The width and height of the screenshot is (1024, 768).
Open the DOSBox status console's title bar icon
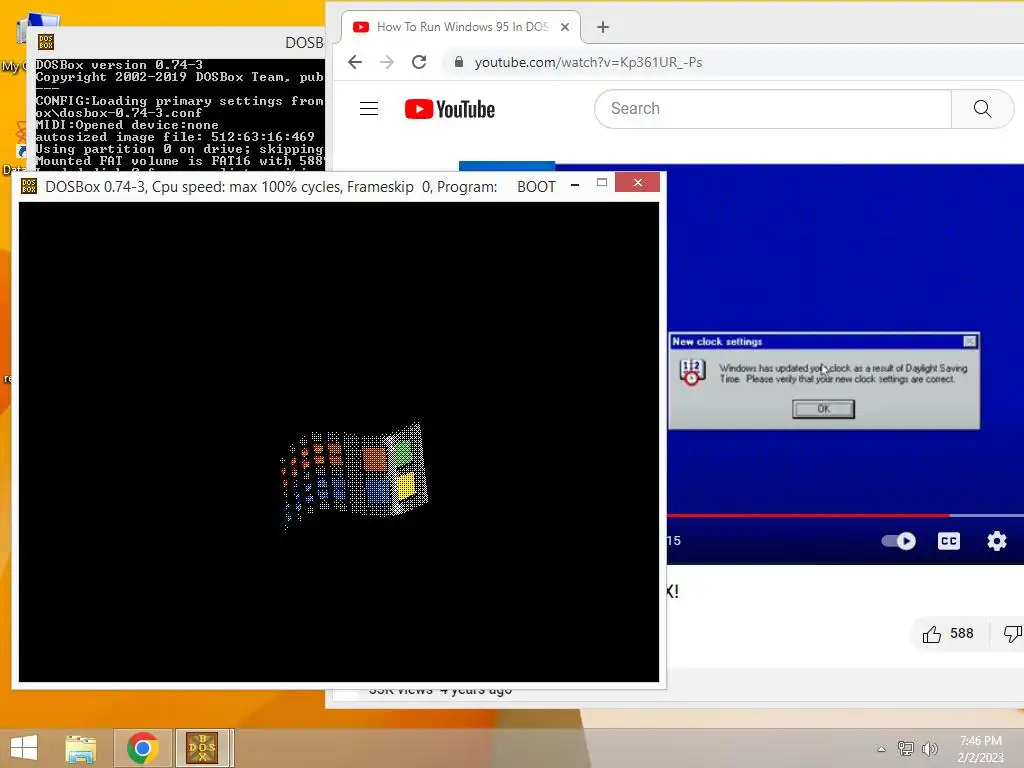(46, 42)
